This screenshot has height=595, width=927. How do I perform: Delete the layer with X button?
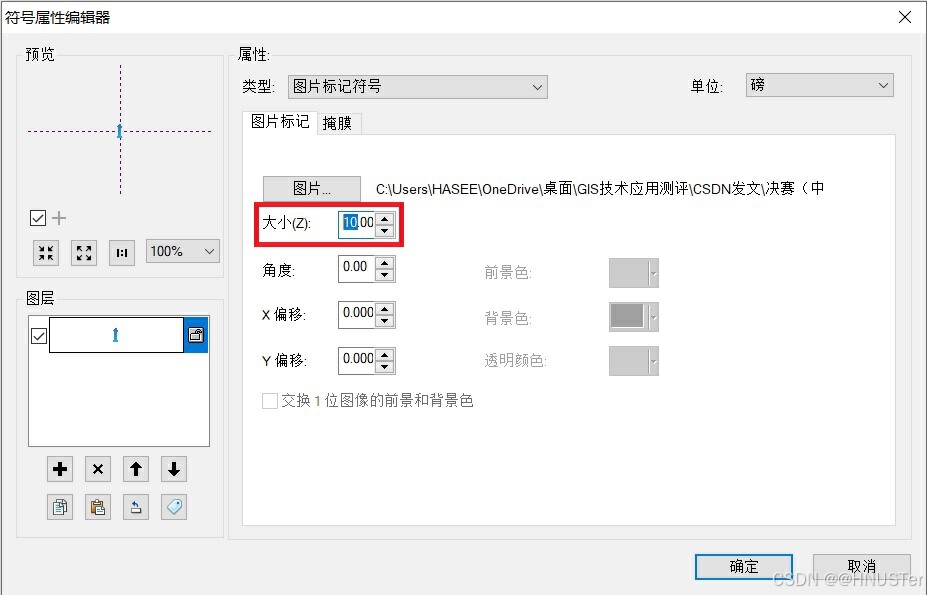point(98,469)
